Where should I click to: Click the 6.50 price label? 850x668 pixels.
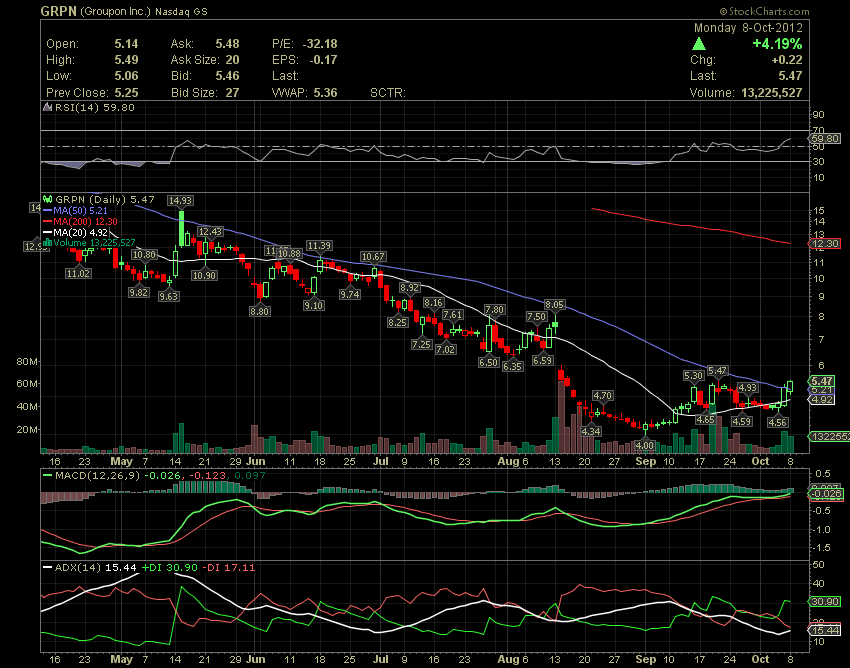tap(488, 362)
